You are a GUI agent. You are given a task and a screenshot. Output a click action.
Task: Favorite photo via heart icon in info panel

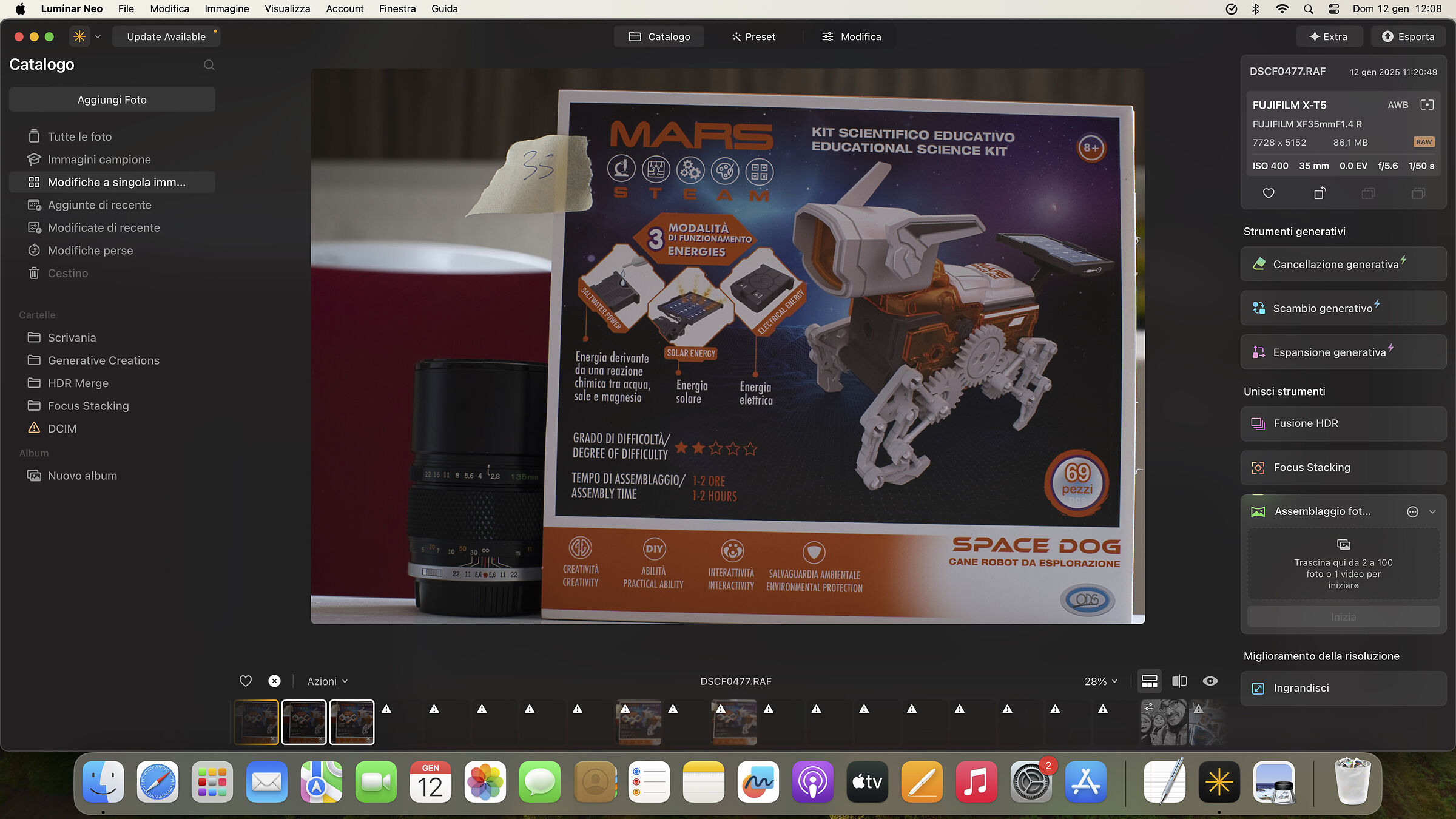pos(1269,193)
